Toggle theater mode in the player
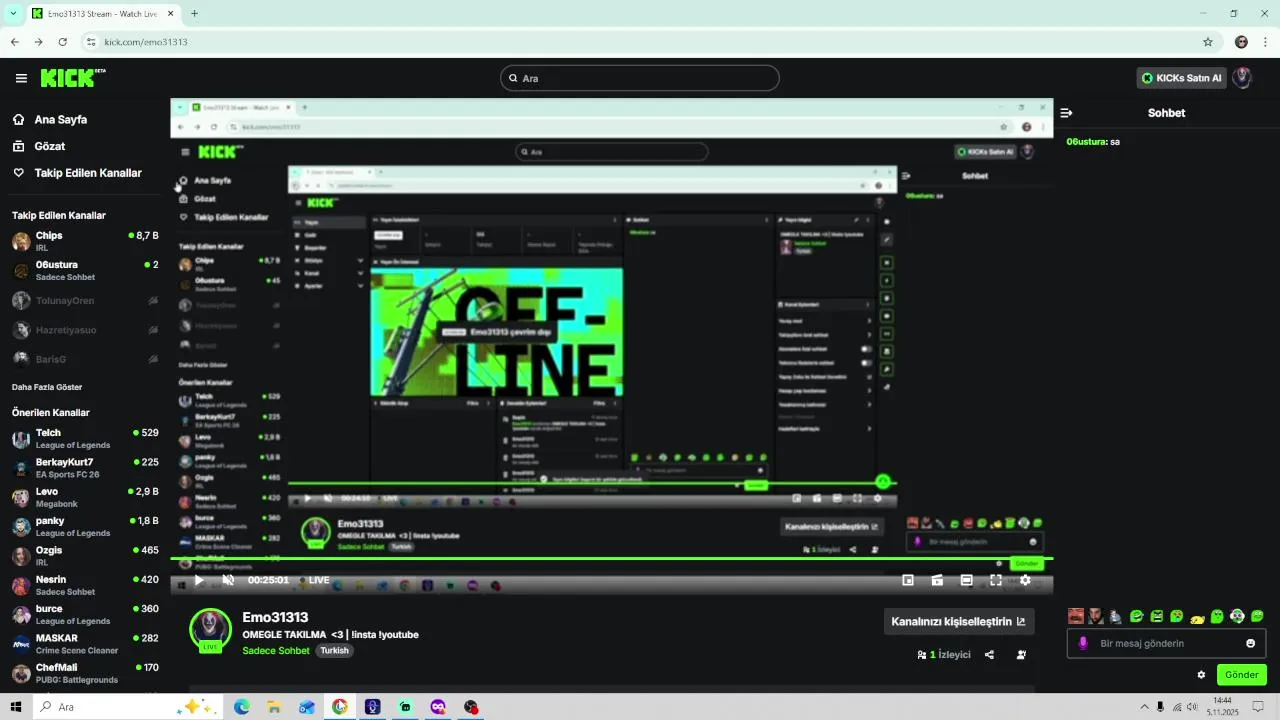 [x=967, y=580]
